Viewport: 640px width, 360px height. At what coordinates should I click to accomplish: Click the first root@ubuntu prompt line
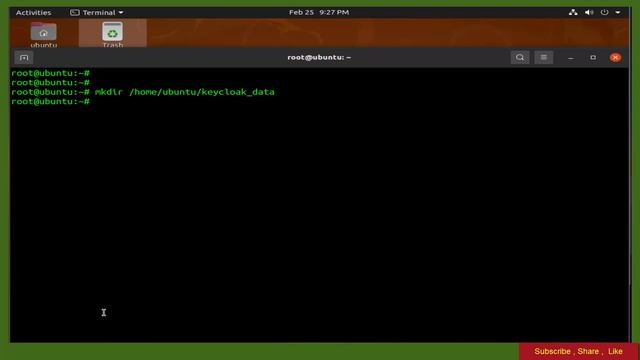point(50,73)
